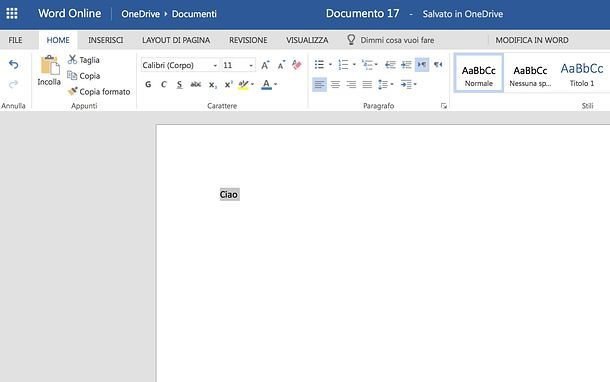Open font color dropdown arrow
The height and width of the screenshot is (382, 610).
[275, 84]
